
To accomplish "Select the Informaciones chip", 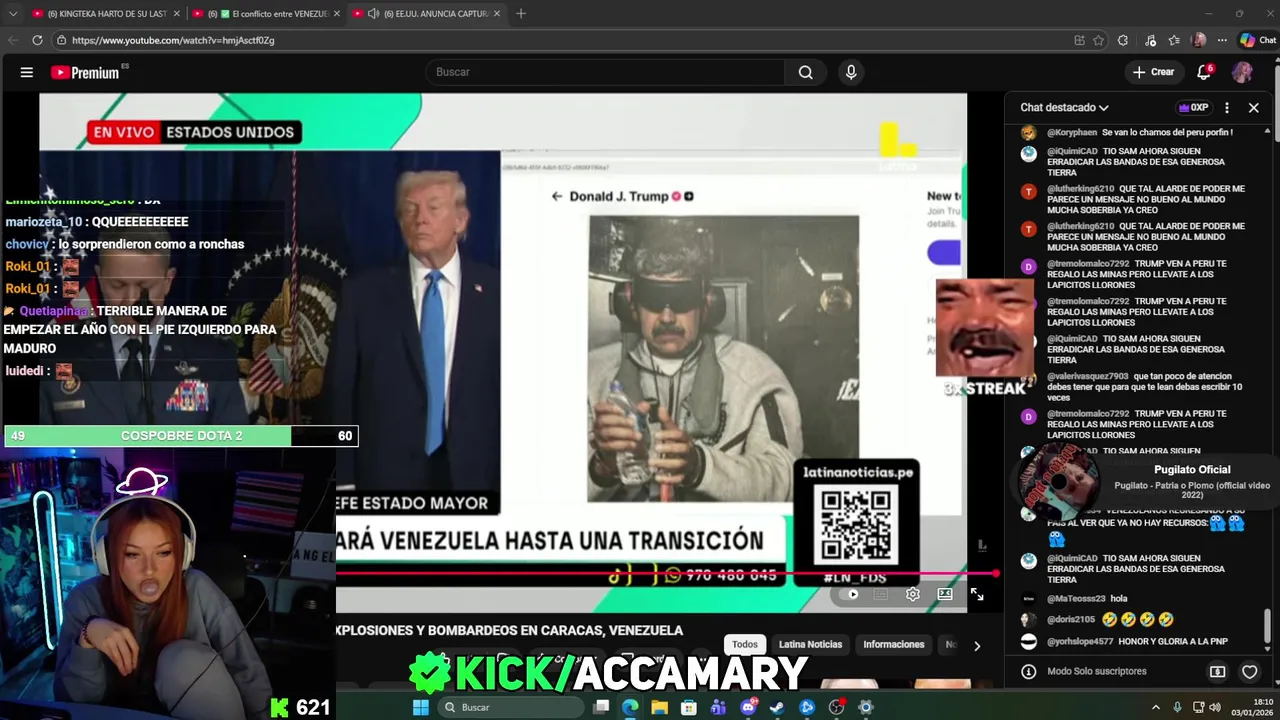I will click(x=894, y=645).
